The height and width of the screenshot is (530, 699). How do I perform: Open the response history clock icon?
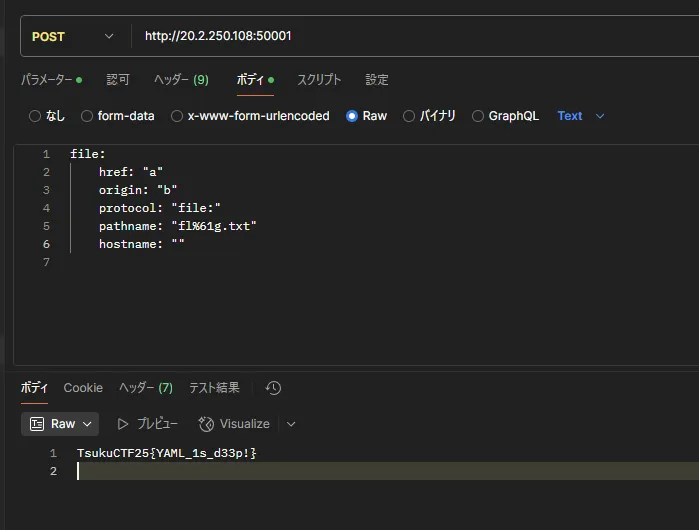273,388
